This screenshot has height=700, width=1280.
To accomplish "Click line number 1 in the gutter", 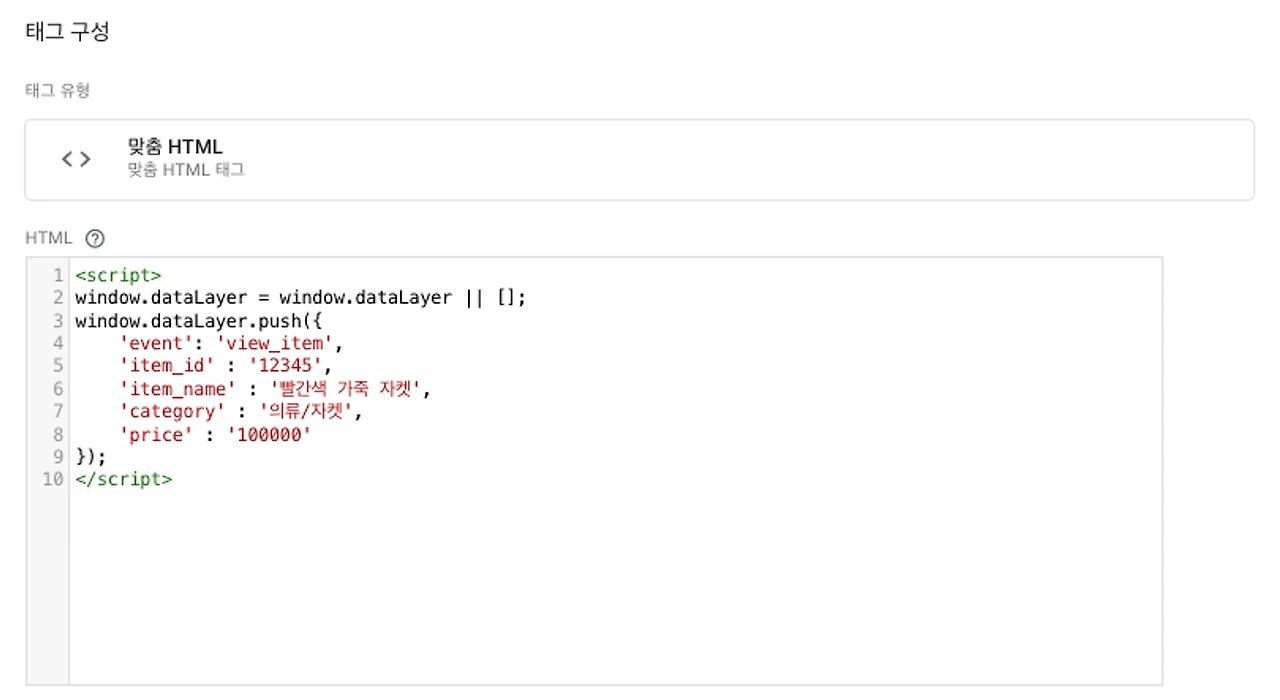I will [58, 275].
